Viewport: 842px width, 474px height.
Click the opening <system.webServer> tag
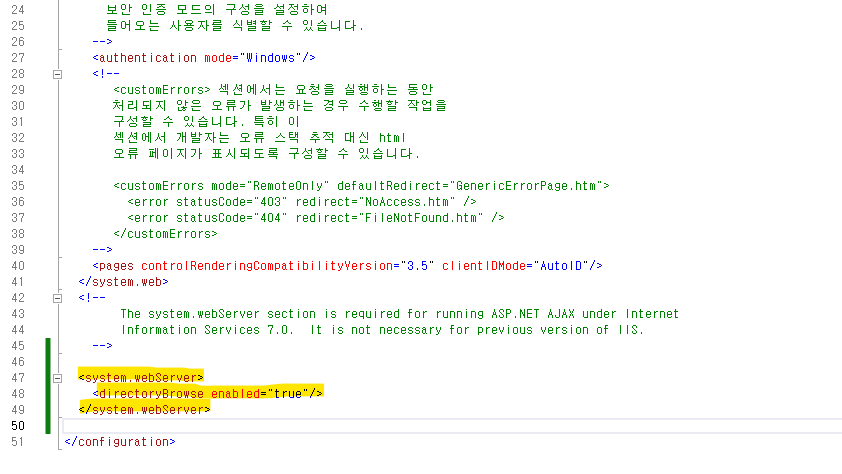pos(141,377)
